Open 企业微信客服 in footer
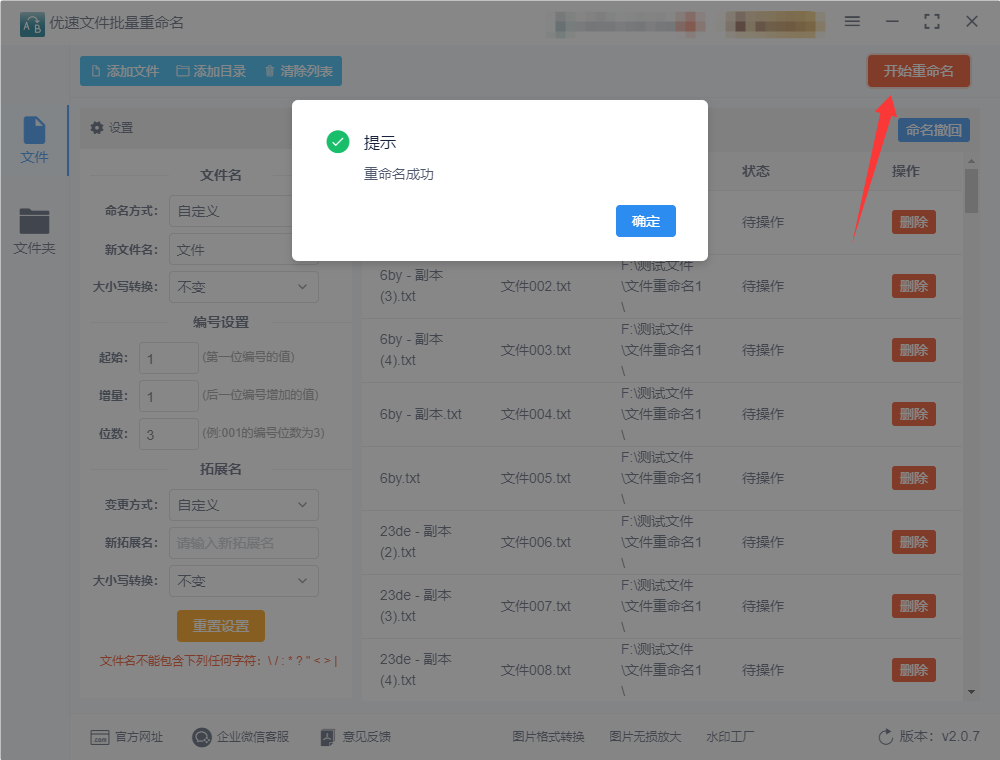 240,737
